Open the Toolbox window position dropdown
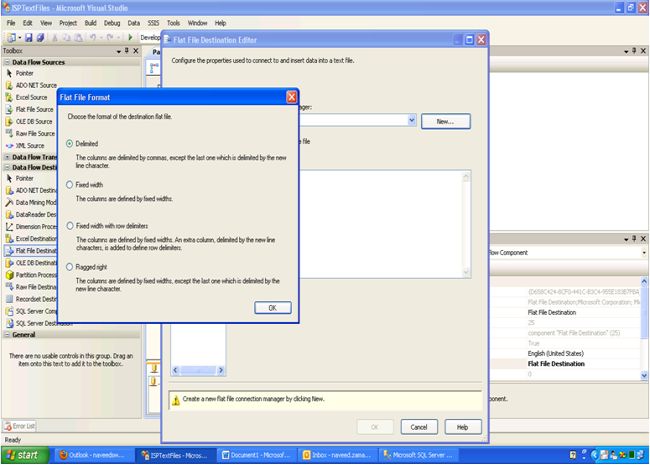The width and height of the screenshot is (650, 466). (x=119, y=51)
